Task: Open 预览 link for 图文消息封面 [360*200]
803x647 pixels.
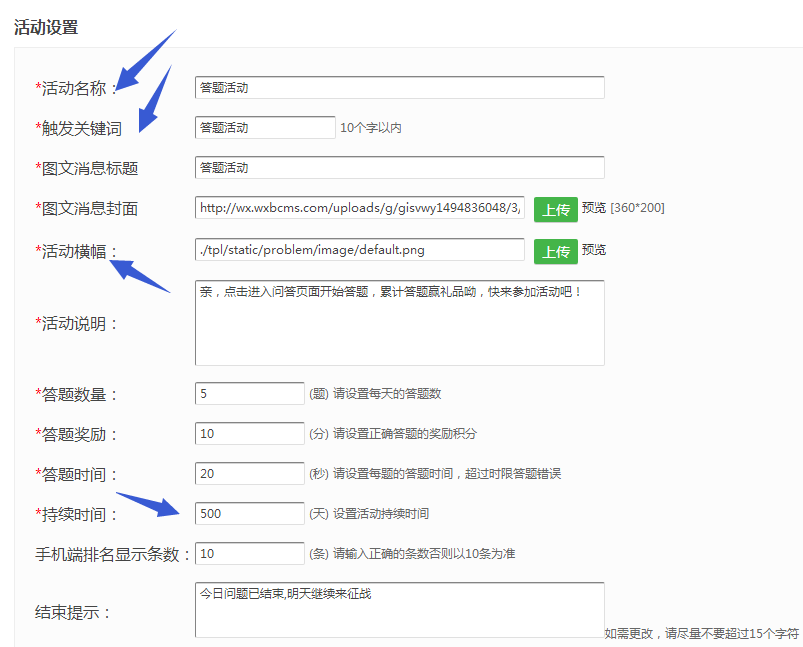Action: pos(594,208)
